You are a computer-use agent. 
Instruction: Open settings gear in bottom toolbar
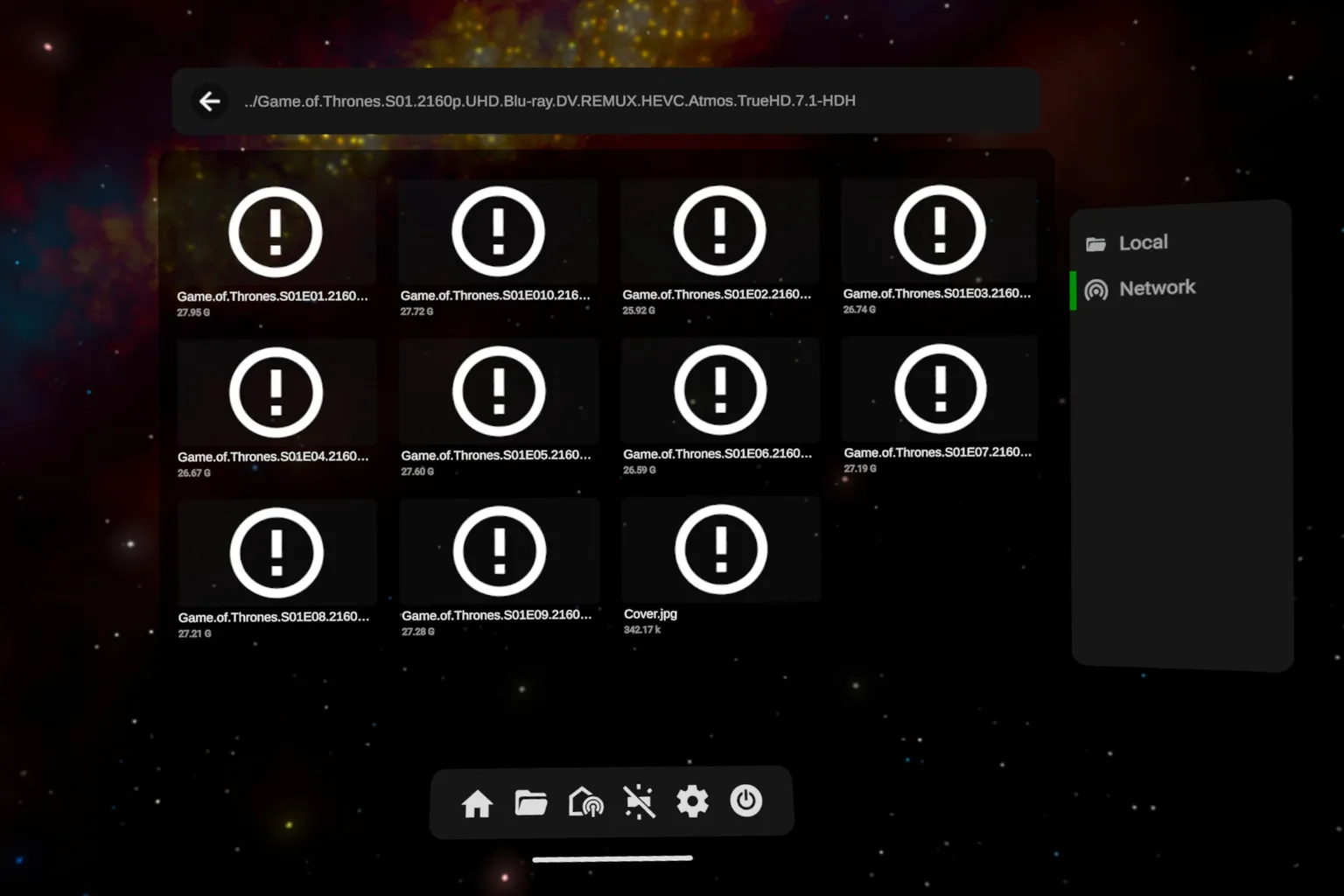(x=692, y=801)
